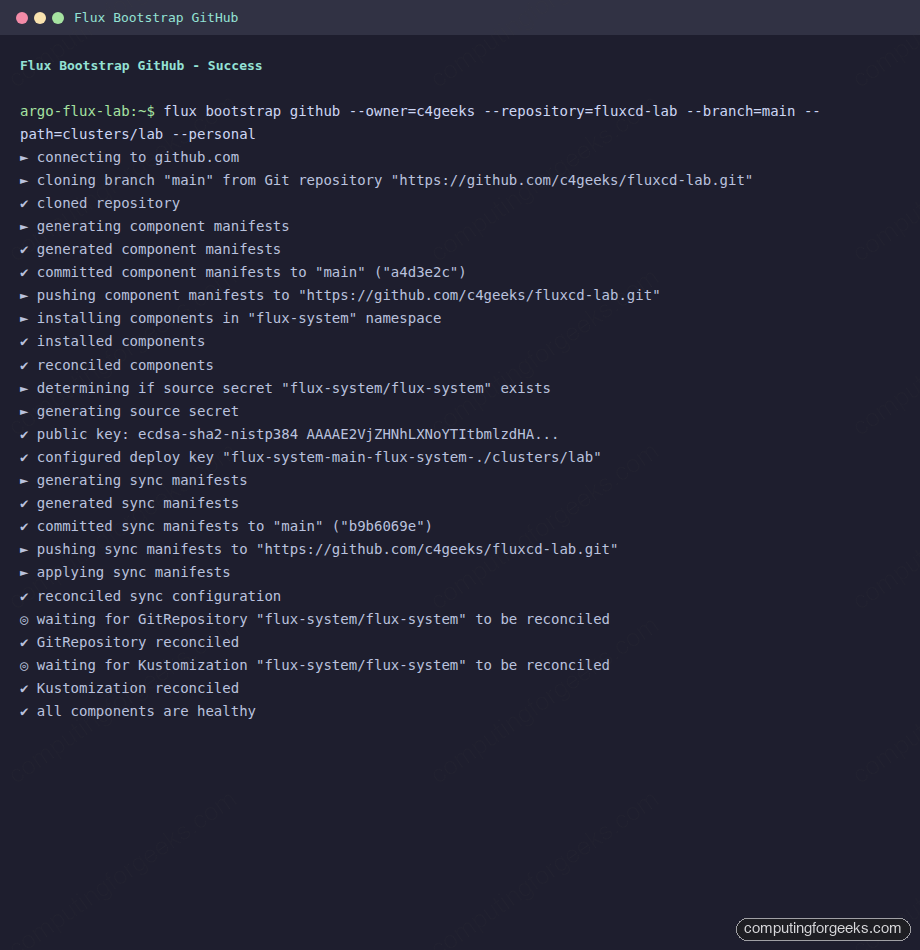This screenshot has width=920, height=950.
Task: Click the arrow marker before 'connecting to github.com'
Action: click(24, 158)
